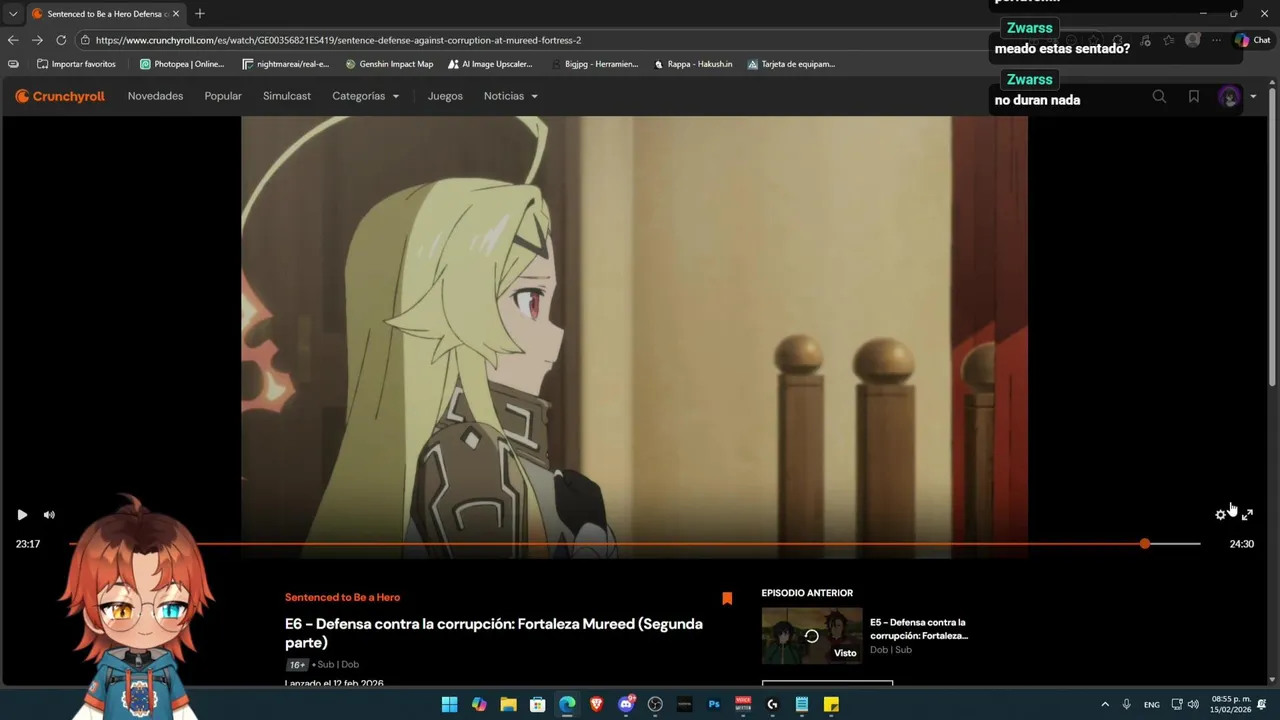Click the browser address bar URL
The width and height of the screenshot is (1280, 720).
[x=338, y=40]
